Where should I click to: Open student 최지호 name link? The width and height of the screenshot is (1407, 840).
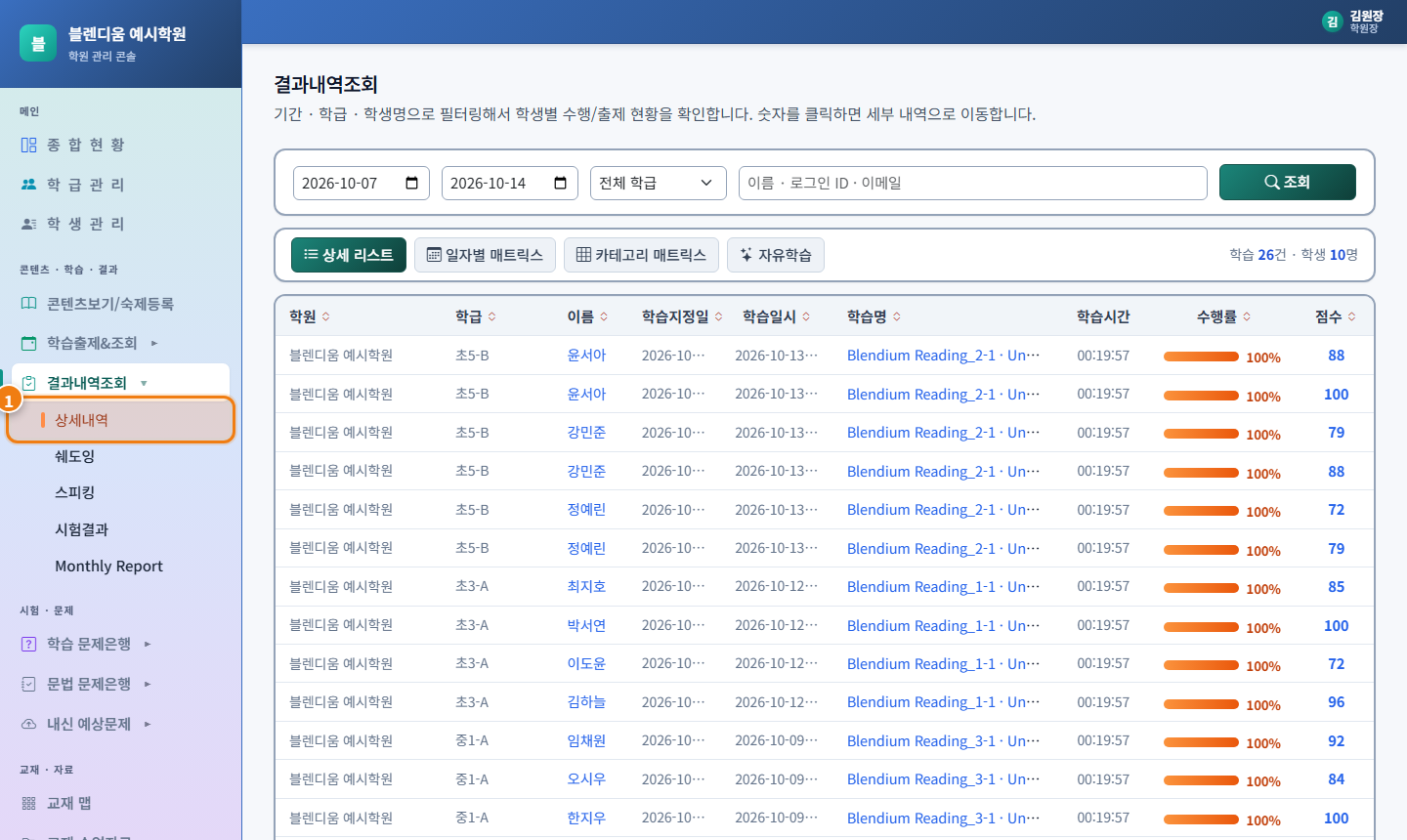pyautogui.click(x=586, y=587)
